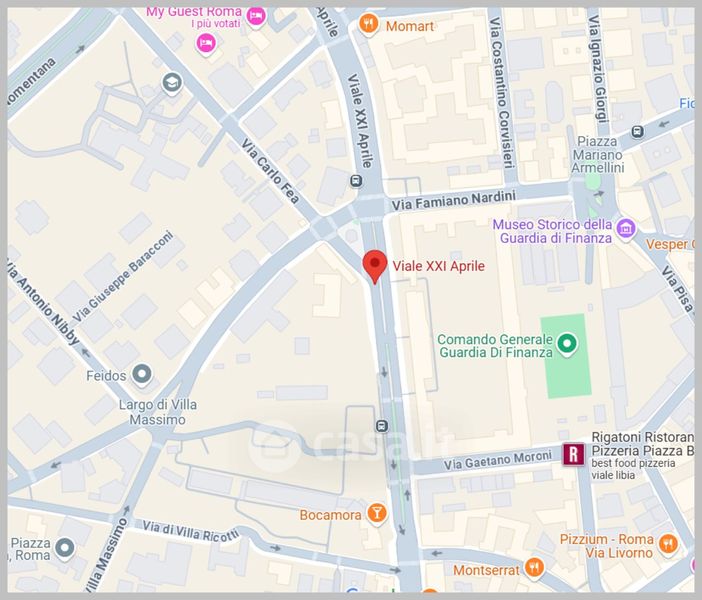Click the bus stop icon near Via Carlo Fea
Image resolution: width=702 pixels, height=600 pixels.
(356, 181)
